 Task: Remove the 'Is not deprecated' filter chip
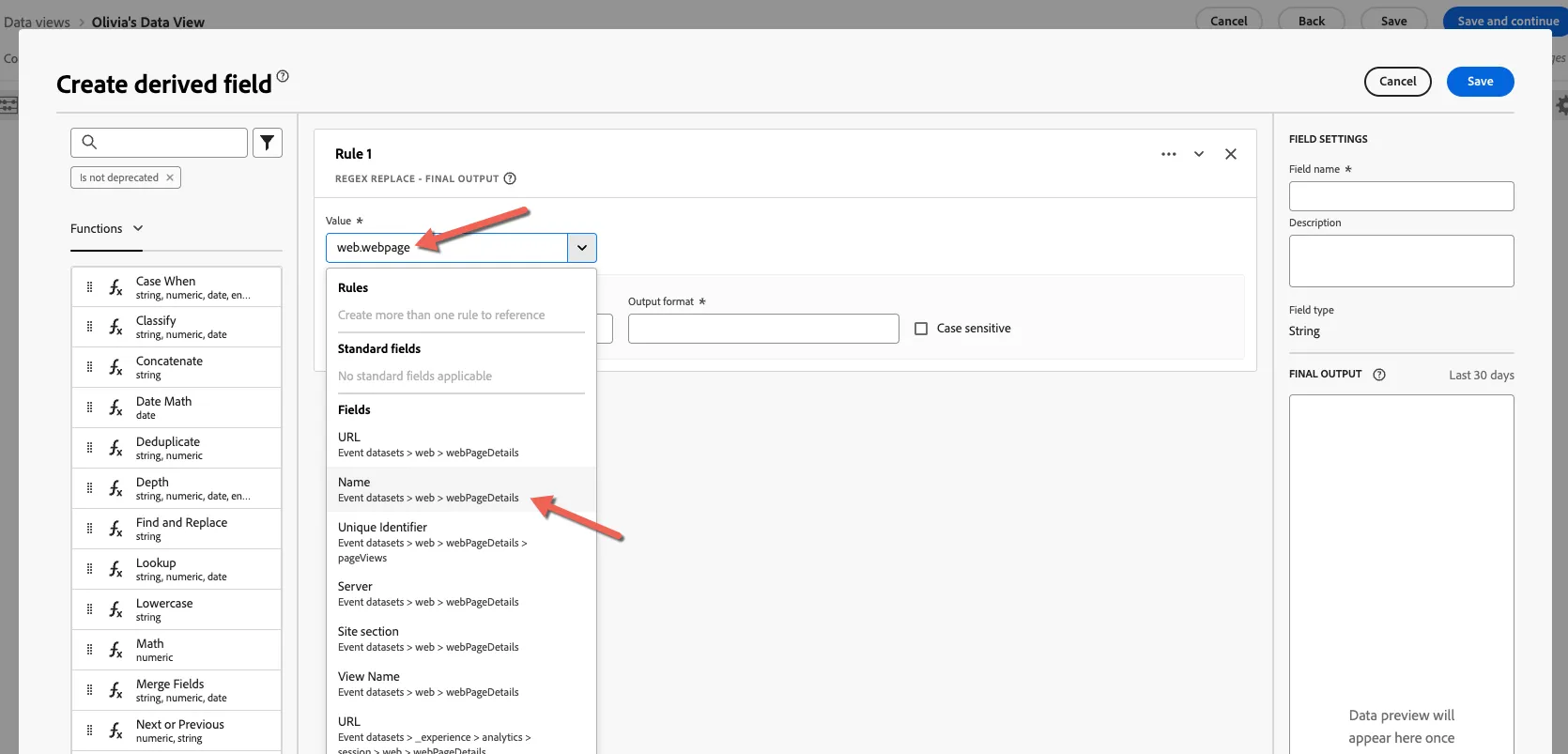click(x=170, y=177)
